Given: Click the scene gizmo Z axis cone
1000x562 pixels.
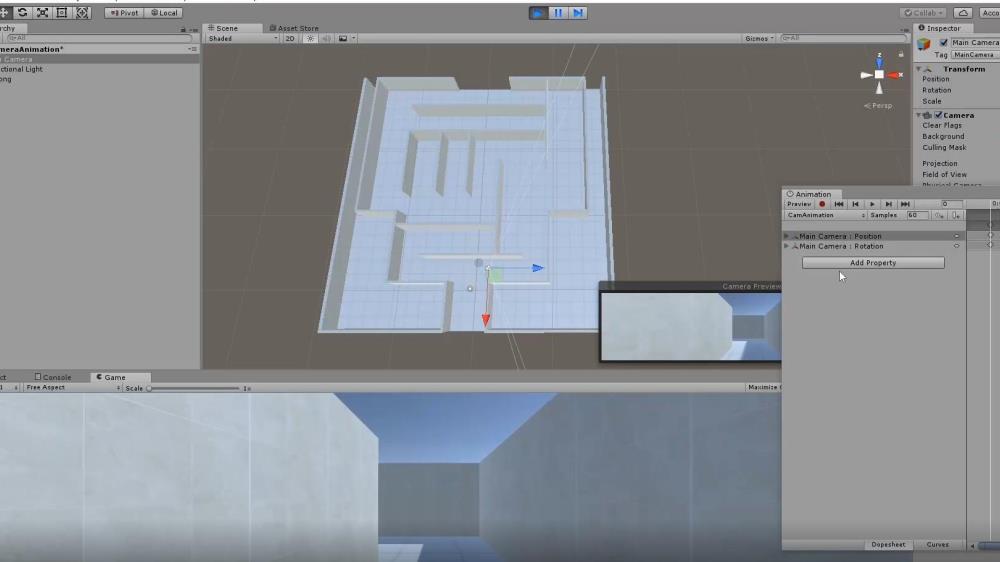Looking at the screenshot, I should 879,61.
